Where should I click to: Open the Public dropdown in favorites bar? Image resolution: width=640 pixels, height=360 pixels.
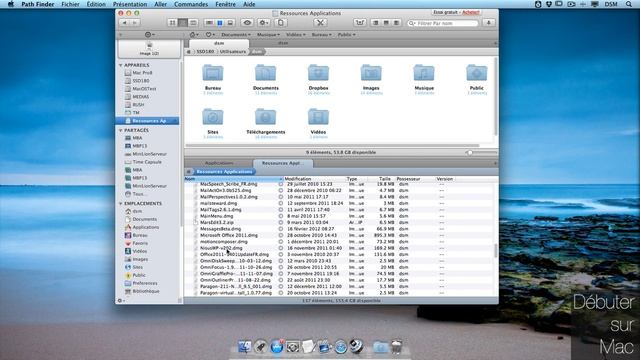point(346,35)
